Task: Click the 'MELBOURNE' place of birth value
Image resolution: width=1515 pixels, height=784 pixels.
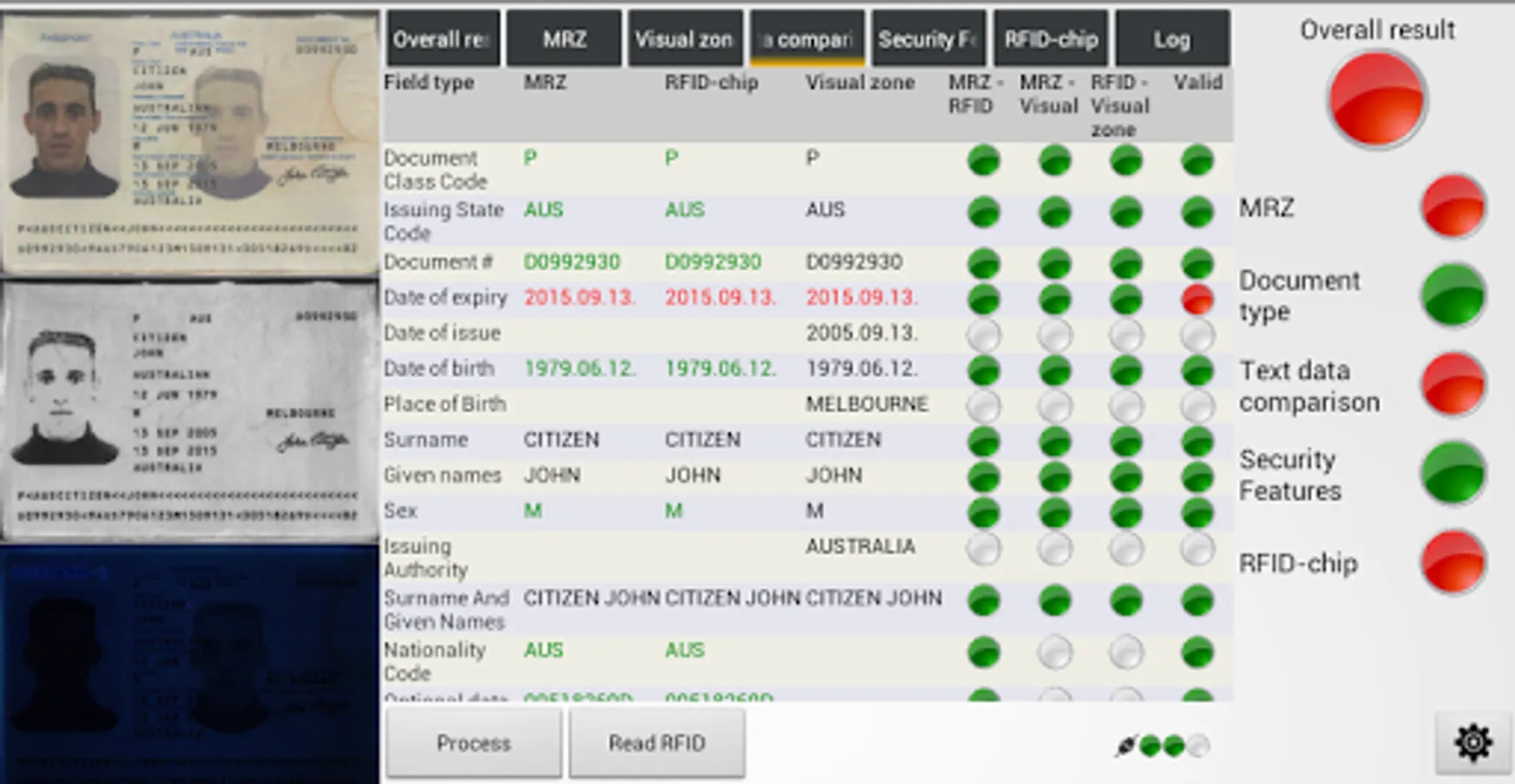Action: 867,404
